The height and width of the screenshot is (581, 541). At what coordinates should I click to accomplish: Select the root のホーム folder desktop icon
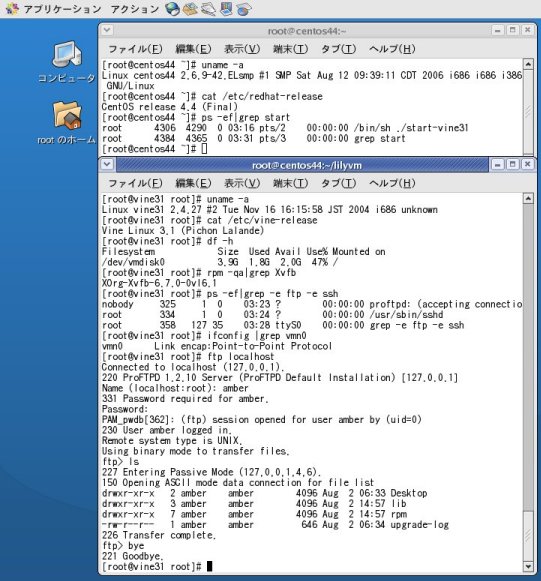tap(66, 123)
